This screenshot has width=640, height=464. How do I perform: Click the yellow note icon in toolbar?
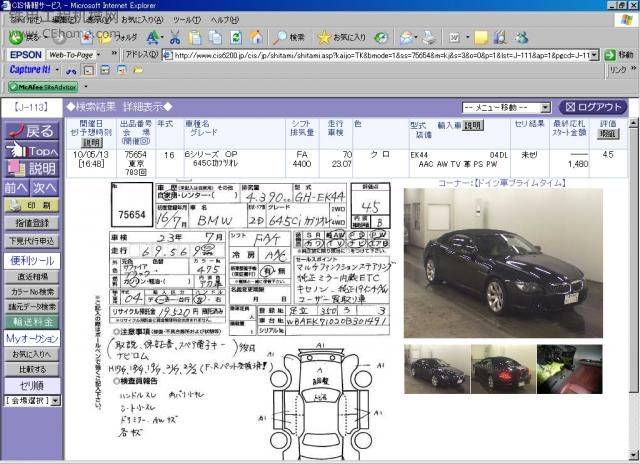point(481,38)
